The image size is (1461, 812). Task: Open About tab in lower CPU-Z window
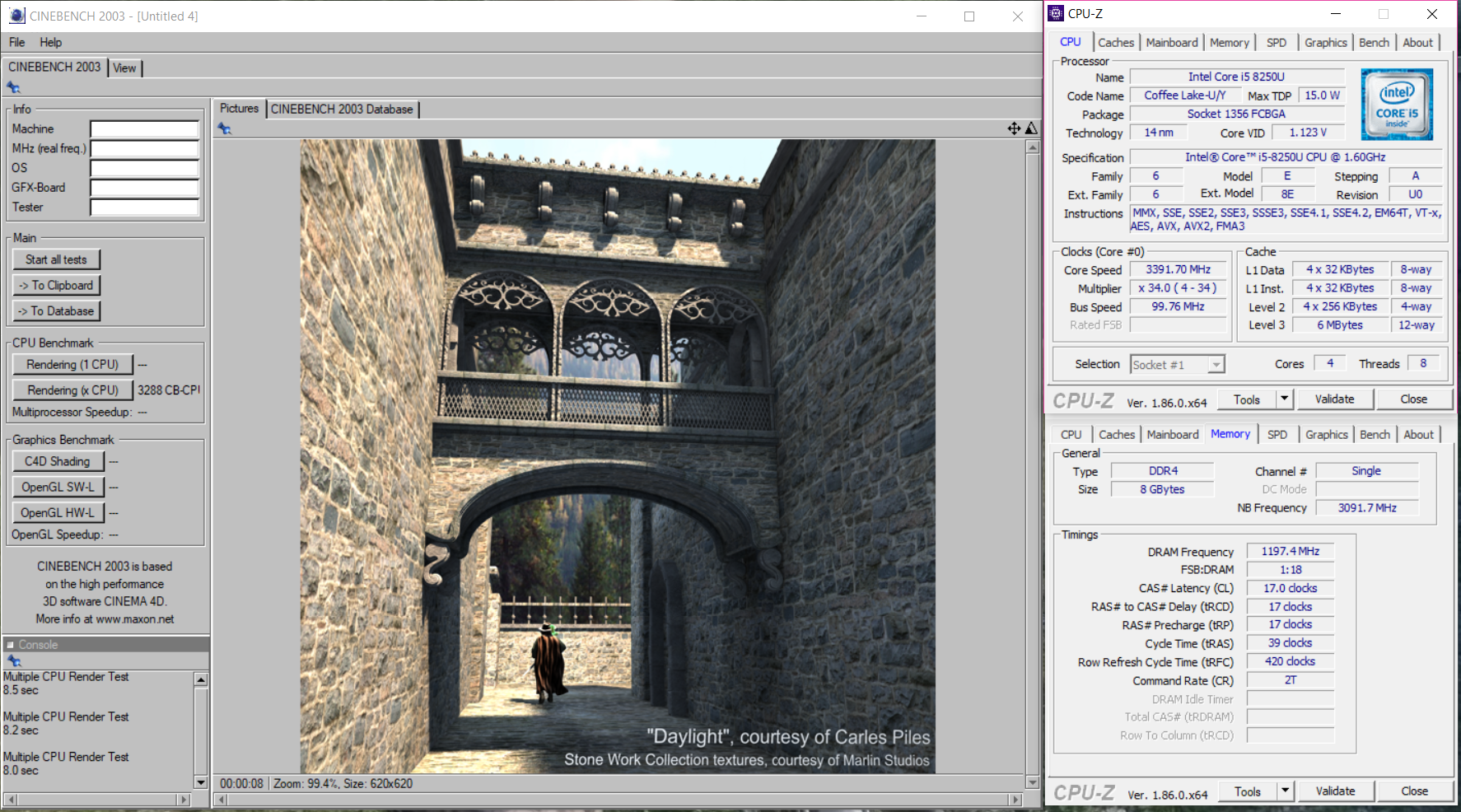click(1419, 435)
